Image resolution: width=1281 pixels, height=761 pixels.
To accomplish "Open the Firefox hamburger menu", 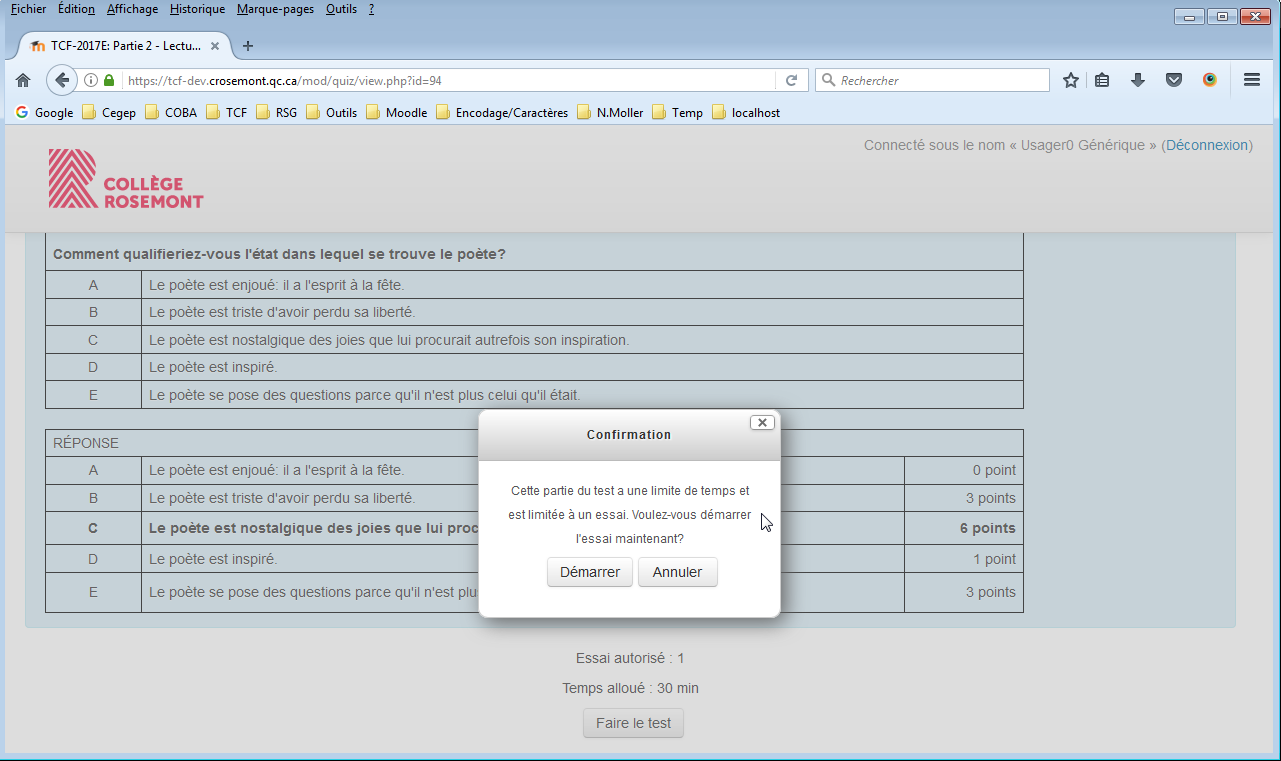I will [1251, 80].
